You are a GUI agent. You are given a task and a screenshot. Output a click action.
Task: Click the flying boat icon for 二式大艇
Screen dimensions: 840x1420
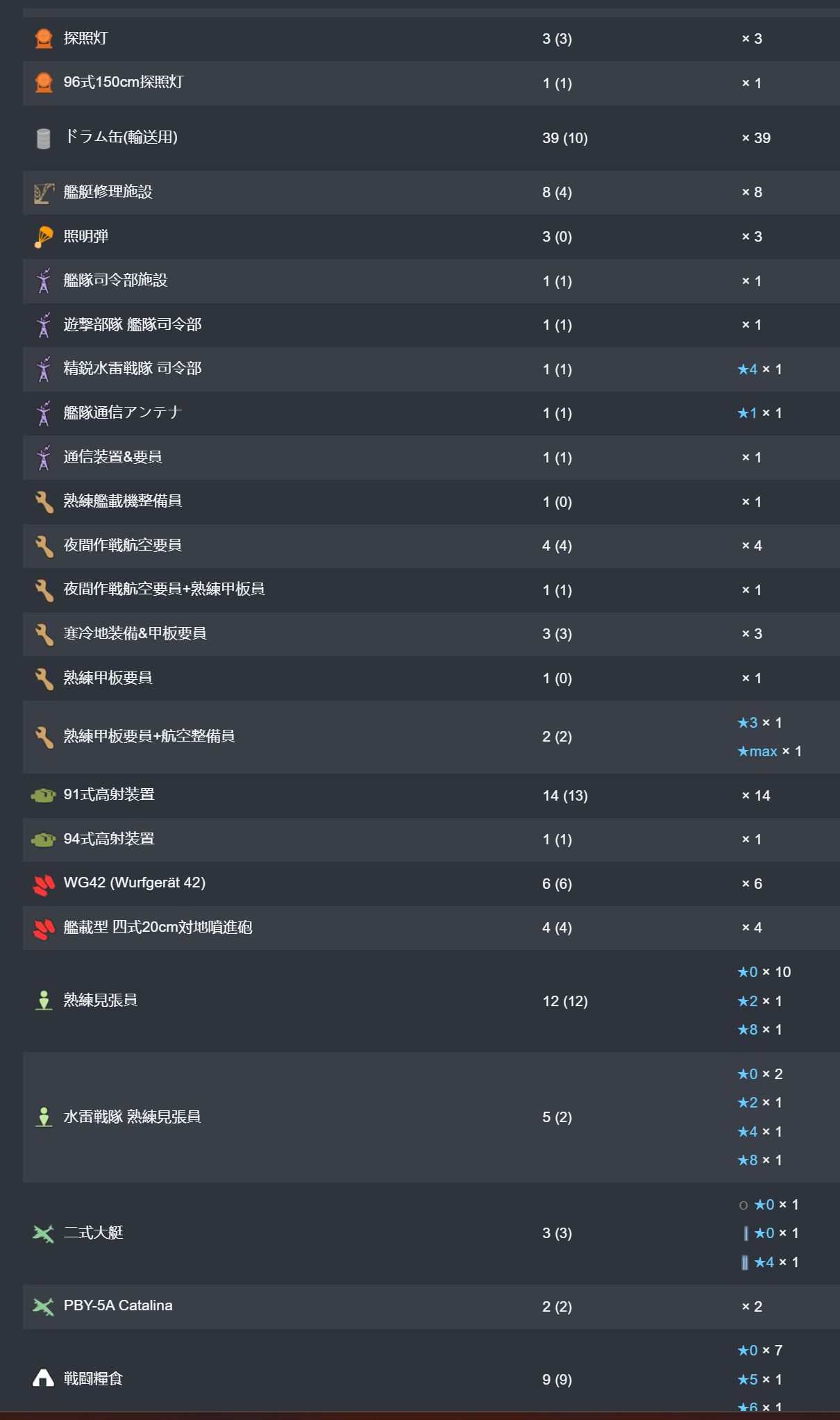(x=44, y=1233)
